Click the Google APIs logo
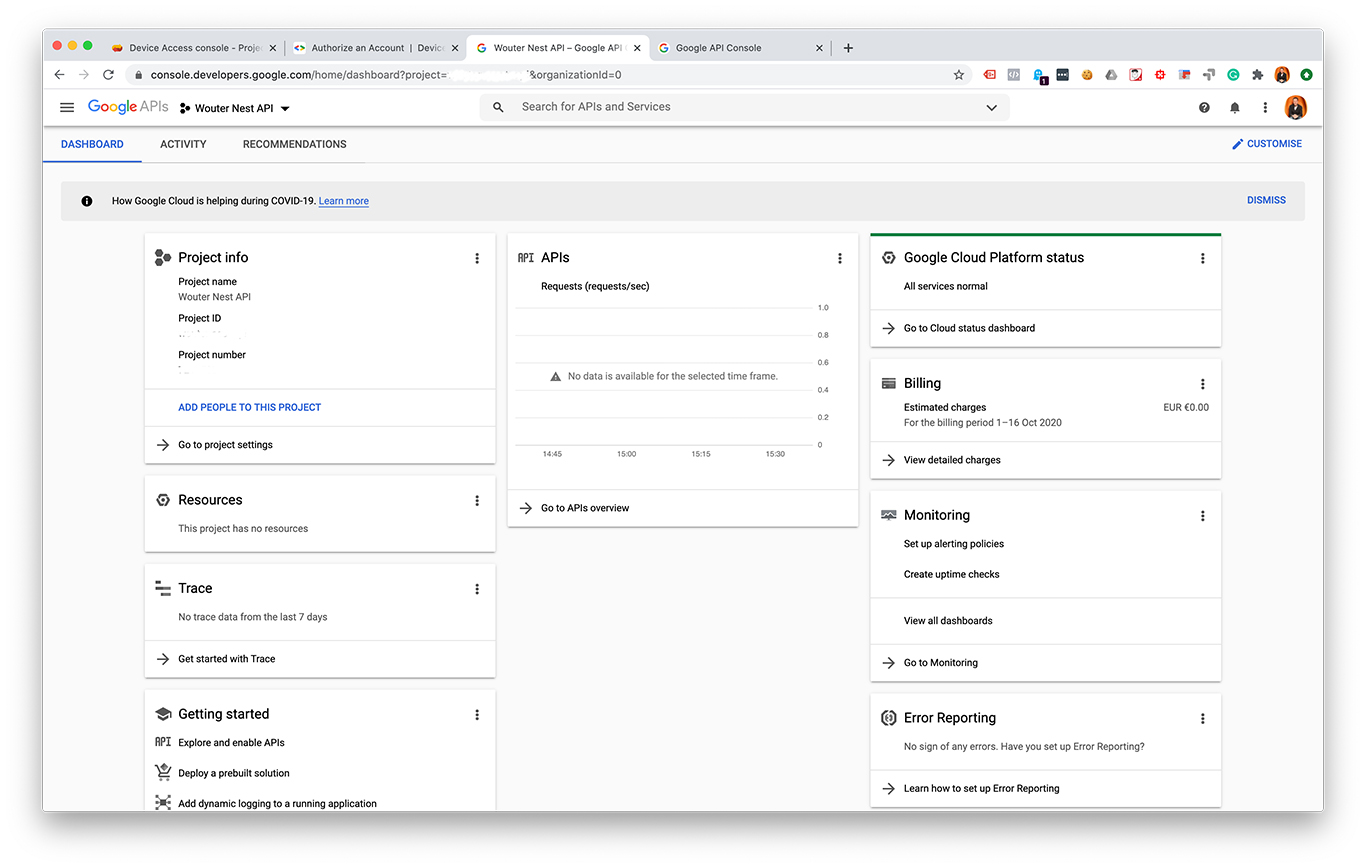1366x868 pixels. pos(128,107)
